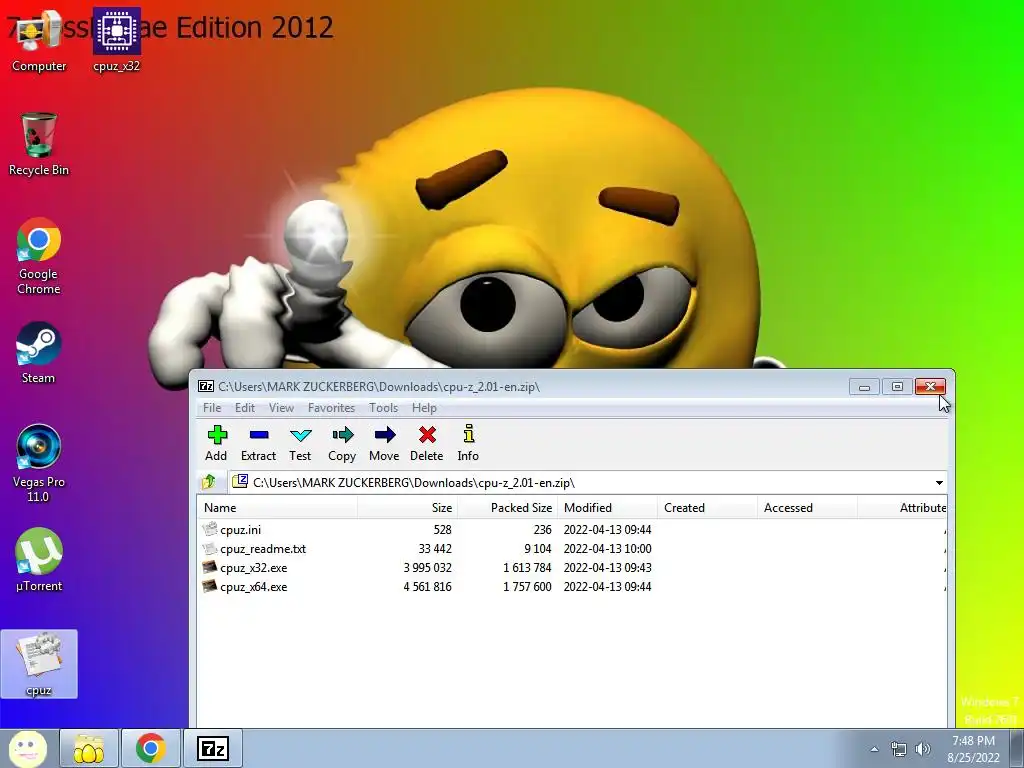Open the View menu
The width and height of the screenshot is (1024, 768).
[x=281, y=408]
